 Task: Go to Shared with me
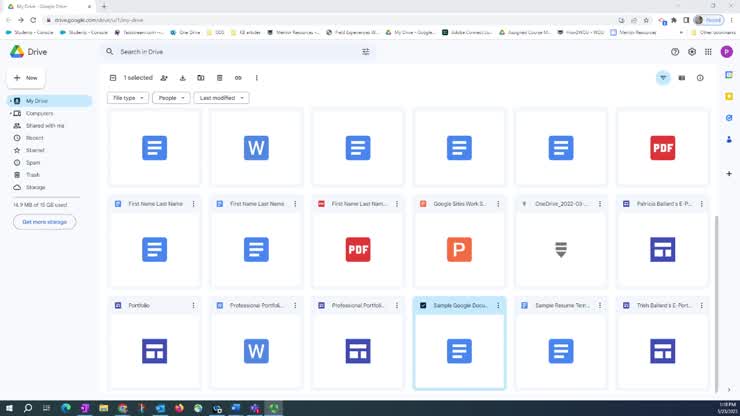[x=45, y=125]
